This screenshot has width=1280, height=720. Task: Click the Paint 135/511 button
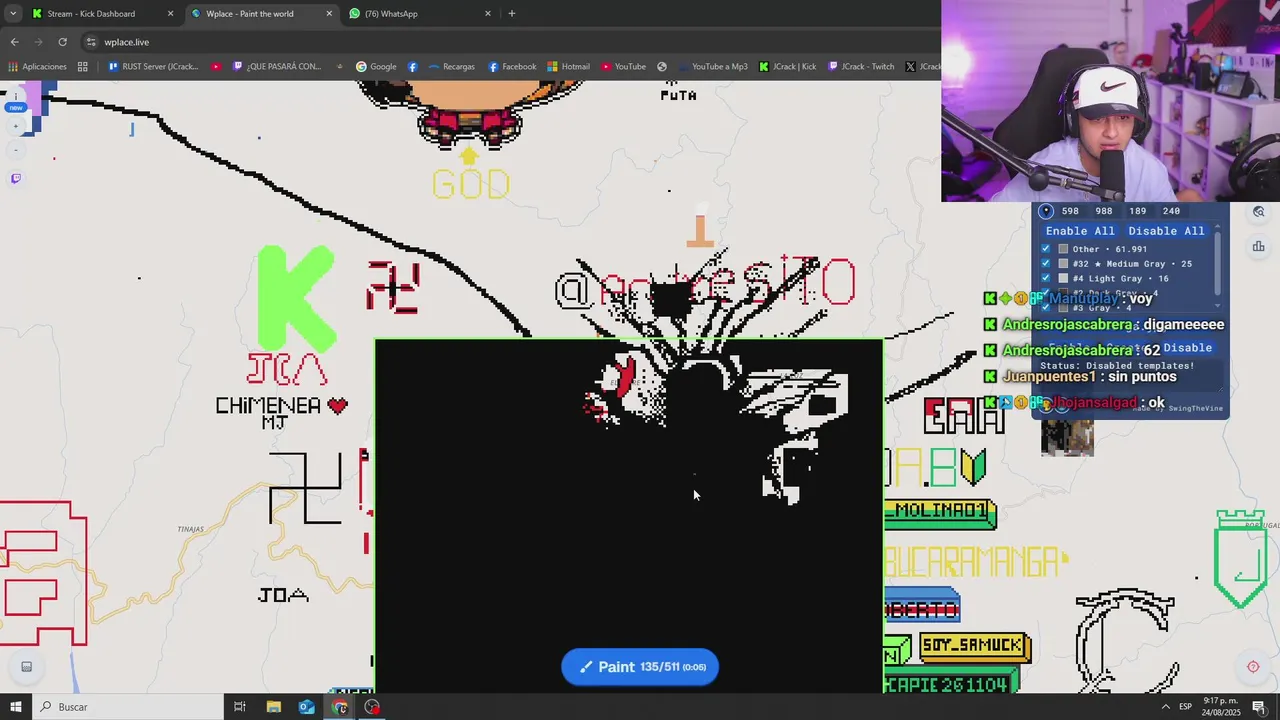click(640, 667)
